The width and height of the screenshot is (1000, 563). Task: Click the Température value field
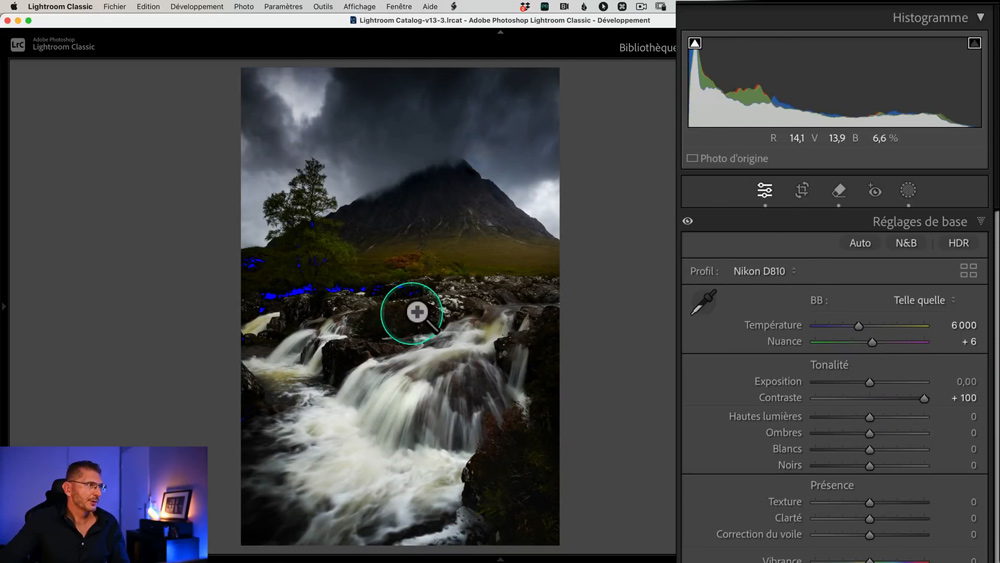tap(963, 325)
